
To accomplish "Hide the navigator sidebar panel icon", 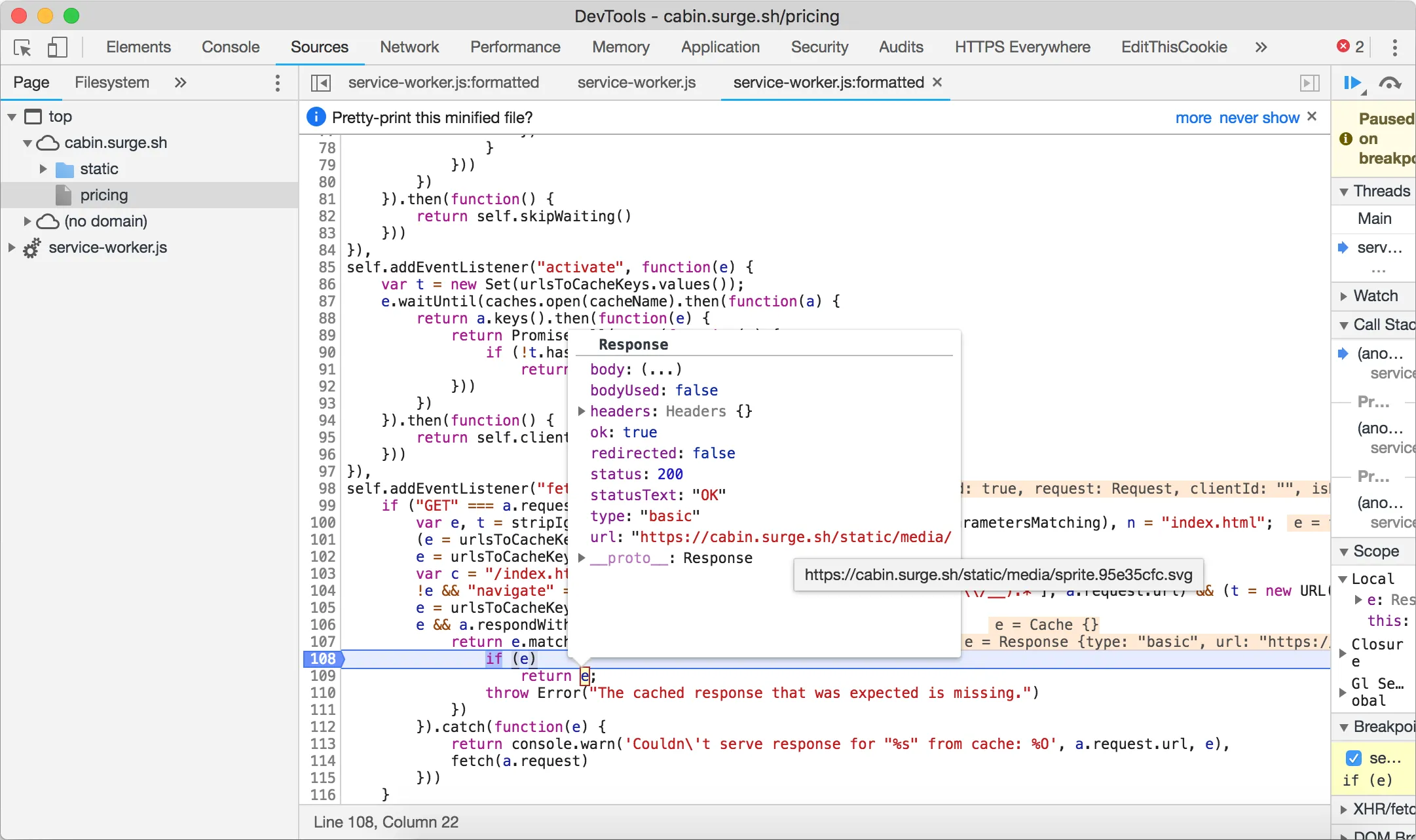I will click(320, 82).
